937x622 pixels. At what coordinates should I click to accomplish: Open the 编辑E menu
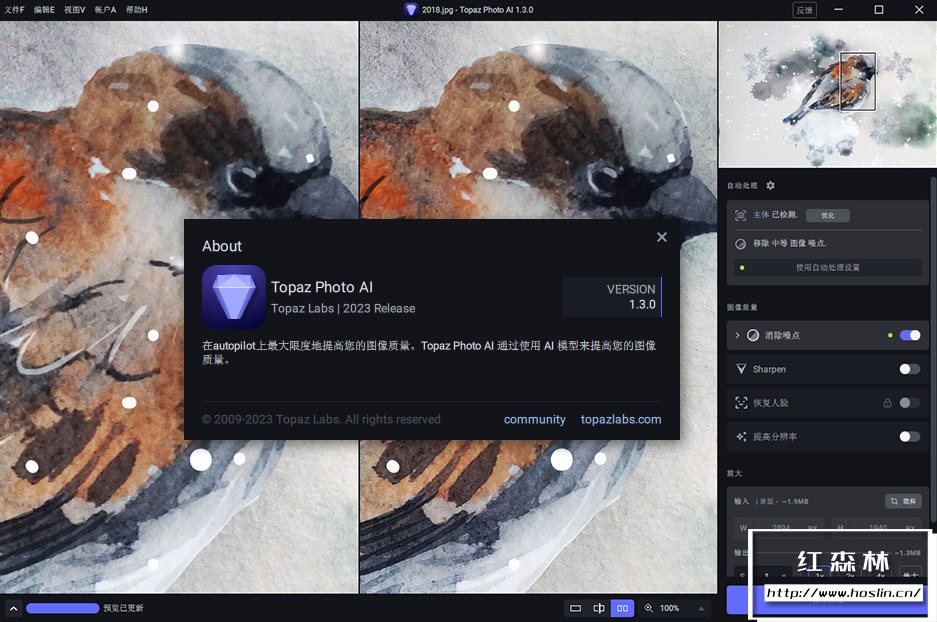(44, 10)
